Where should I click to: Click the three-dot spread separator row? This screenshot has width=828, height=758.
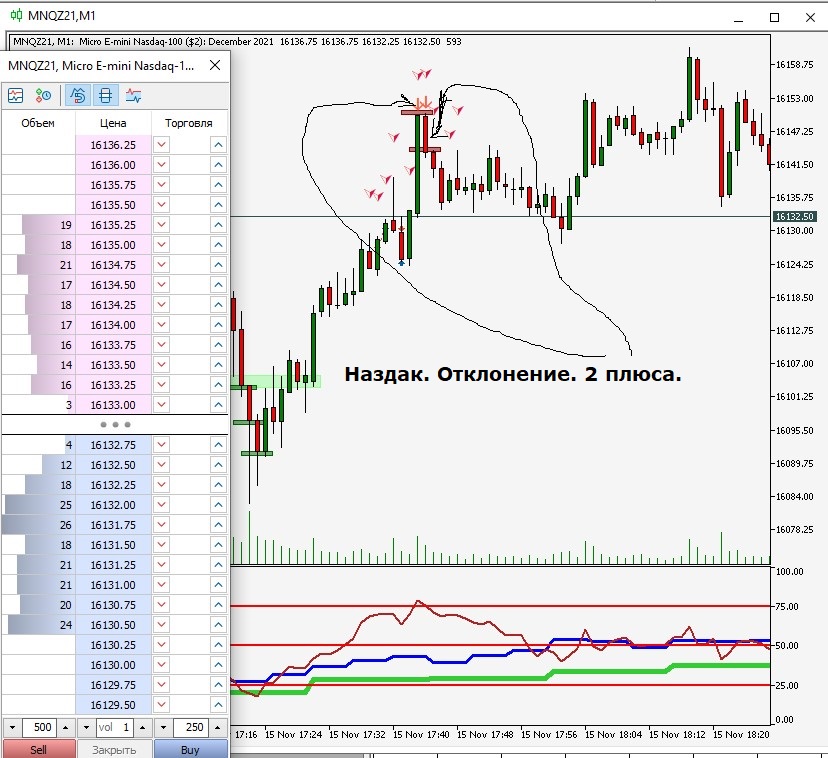coord(115,424)
